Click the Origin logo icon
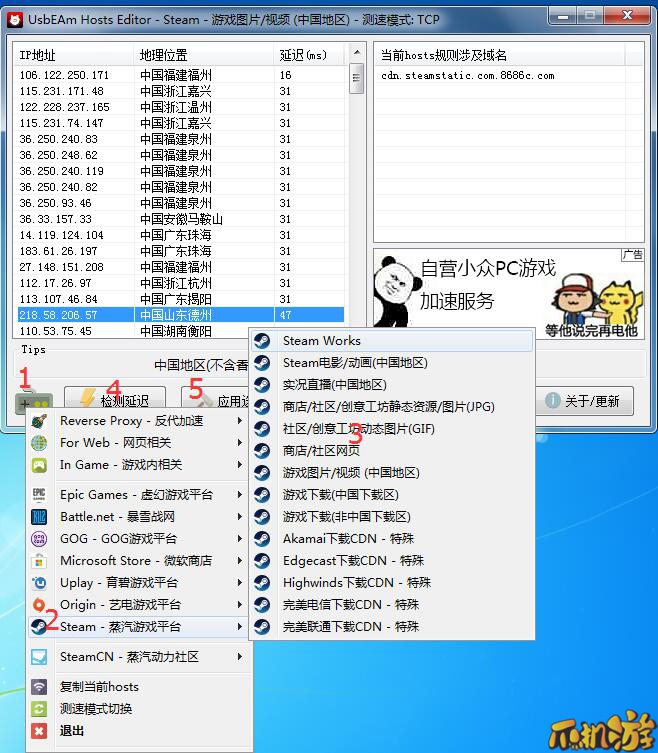This screenshot has width=658, height=753. pos(39,605)
